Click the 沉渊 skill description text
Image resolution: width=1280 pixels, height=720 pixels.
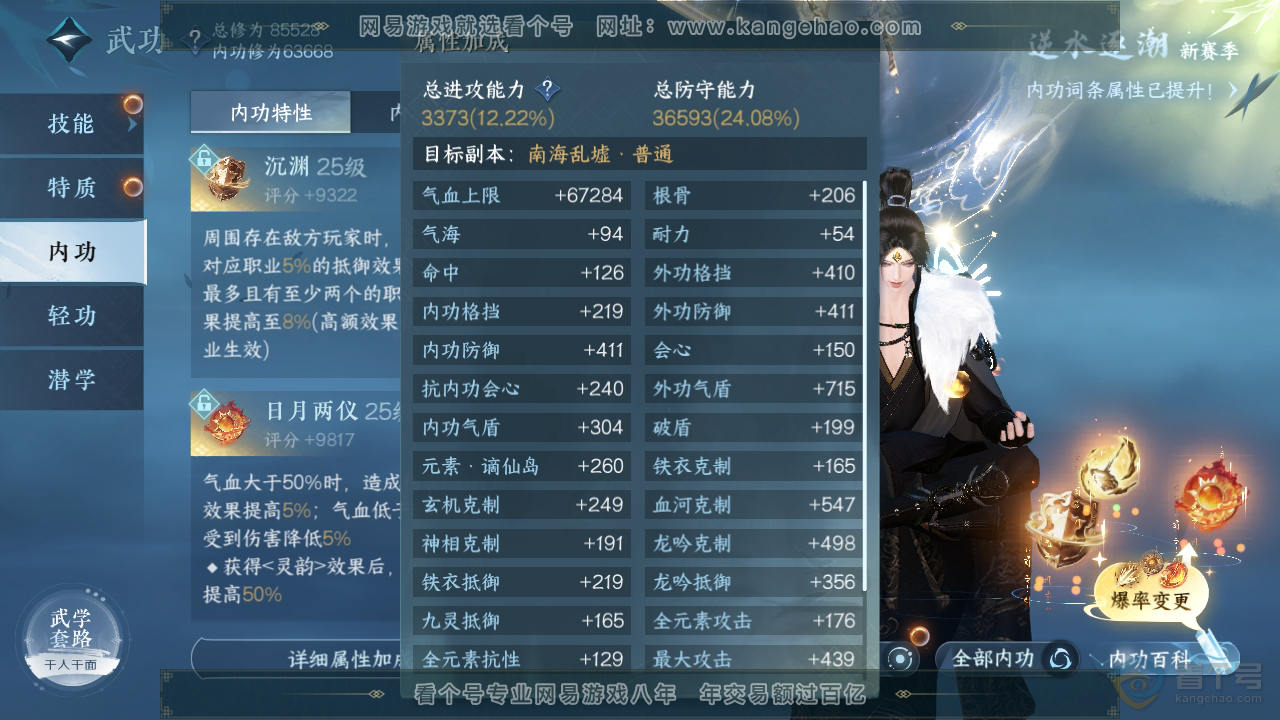click(x=302, y=296)
